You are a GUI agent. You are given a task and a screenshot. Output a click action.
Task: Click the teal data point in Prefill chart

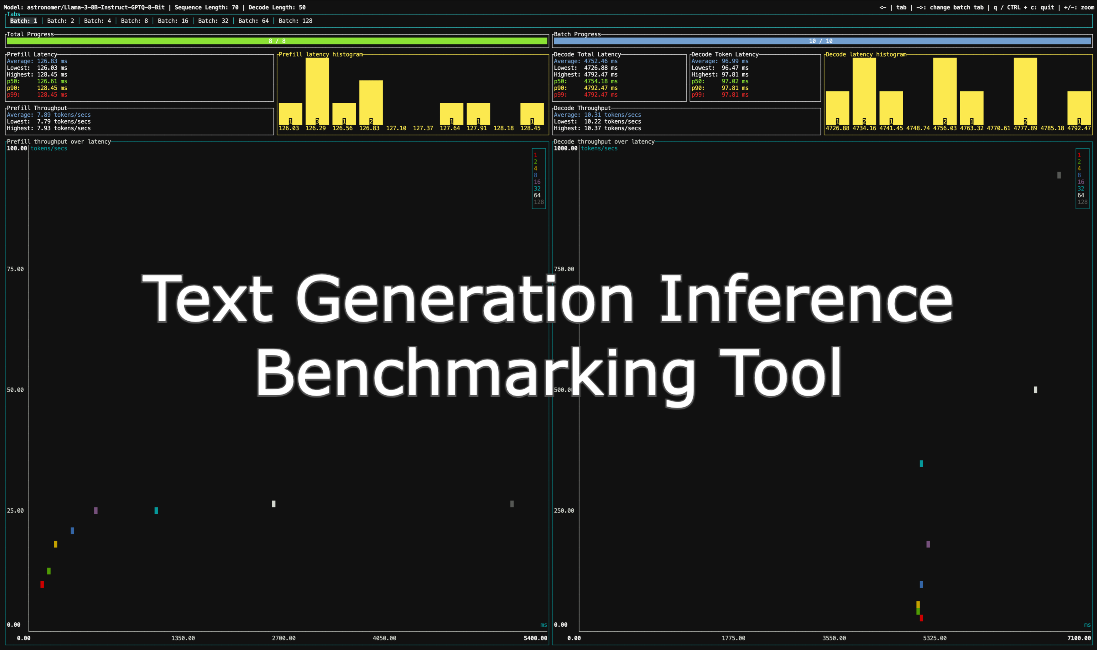pos(156,510)
